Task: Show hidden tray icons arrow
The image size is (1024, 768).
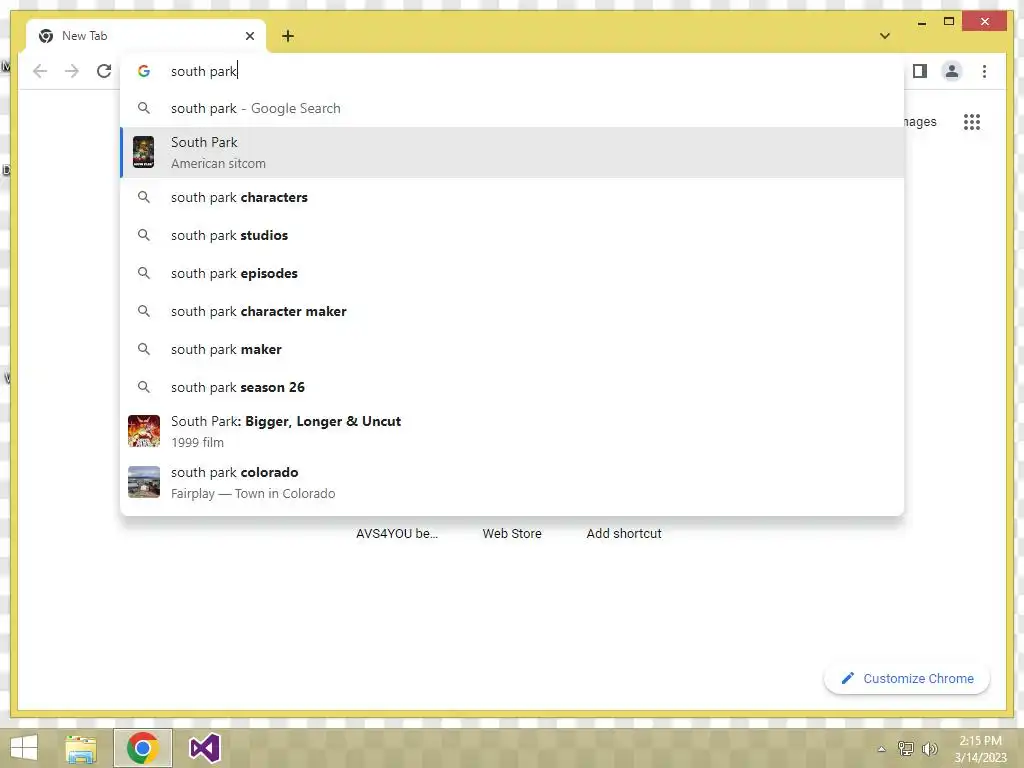Action: [x=881, y=749]
